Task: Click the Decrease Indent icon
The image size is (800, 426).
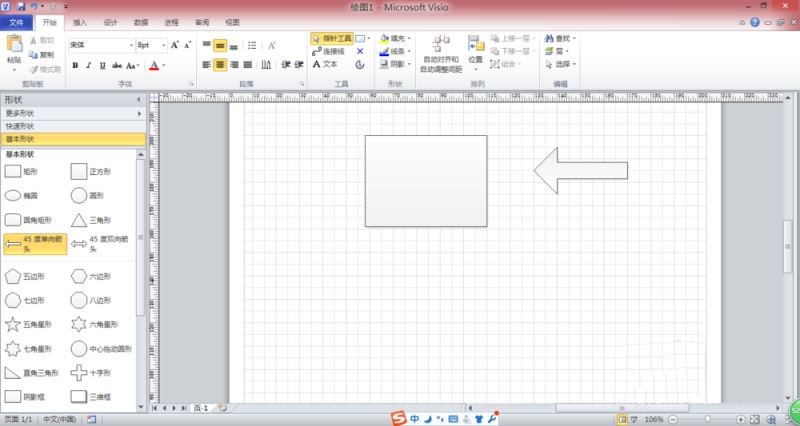Action: 286,65
